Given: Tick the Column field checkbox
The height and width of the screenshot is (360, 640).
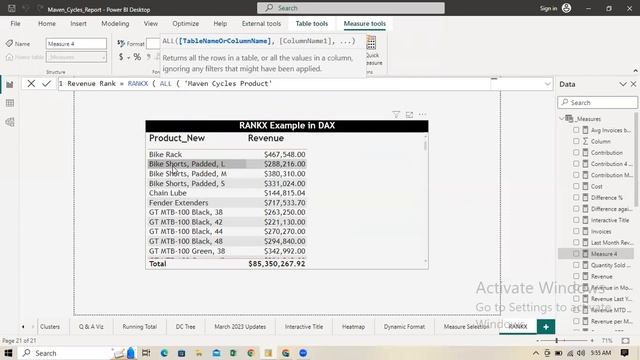Looking at the screenshot, I should click(x=576, y=141).
